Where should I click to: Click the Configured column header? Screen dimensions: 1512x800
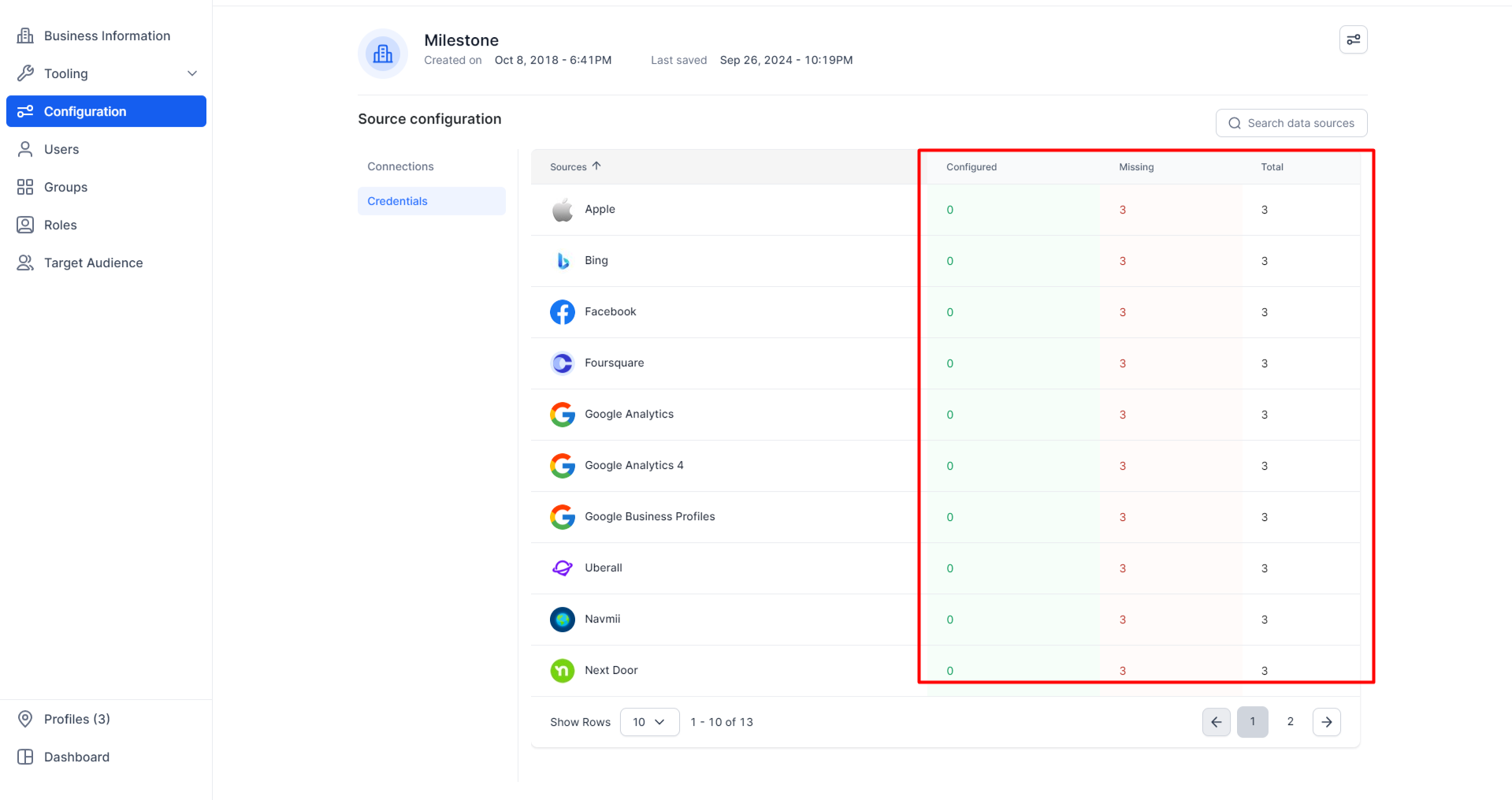971,167
